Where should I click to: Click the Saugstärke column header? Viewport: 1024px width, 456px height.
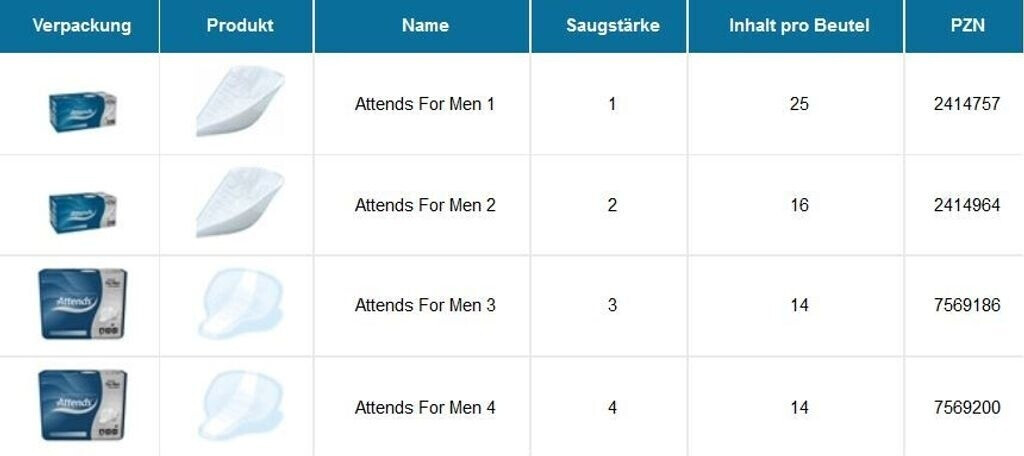coord(612,25)
